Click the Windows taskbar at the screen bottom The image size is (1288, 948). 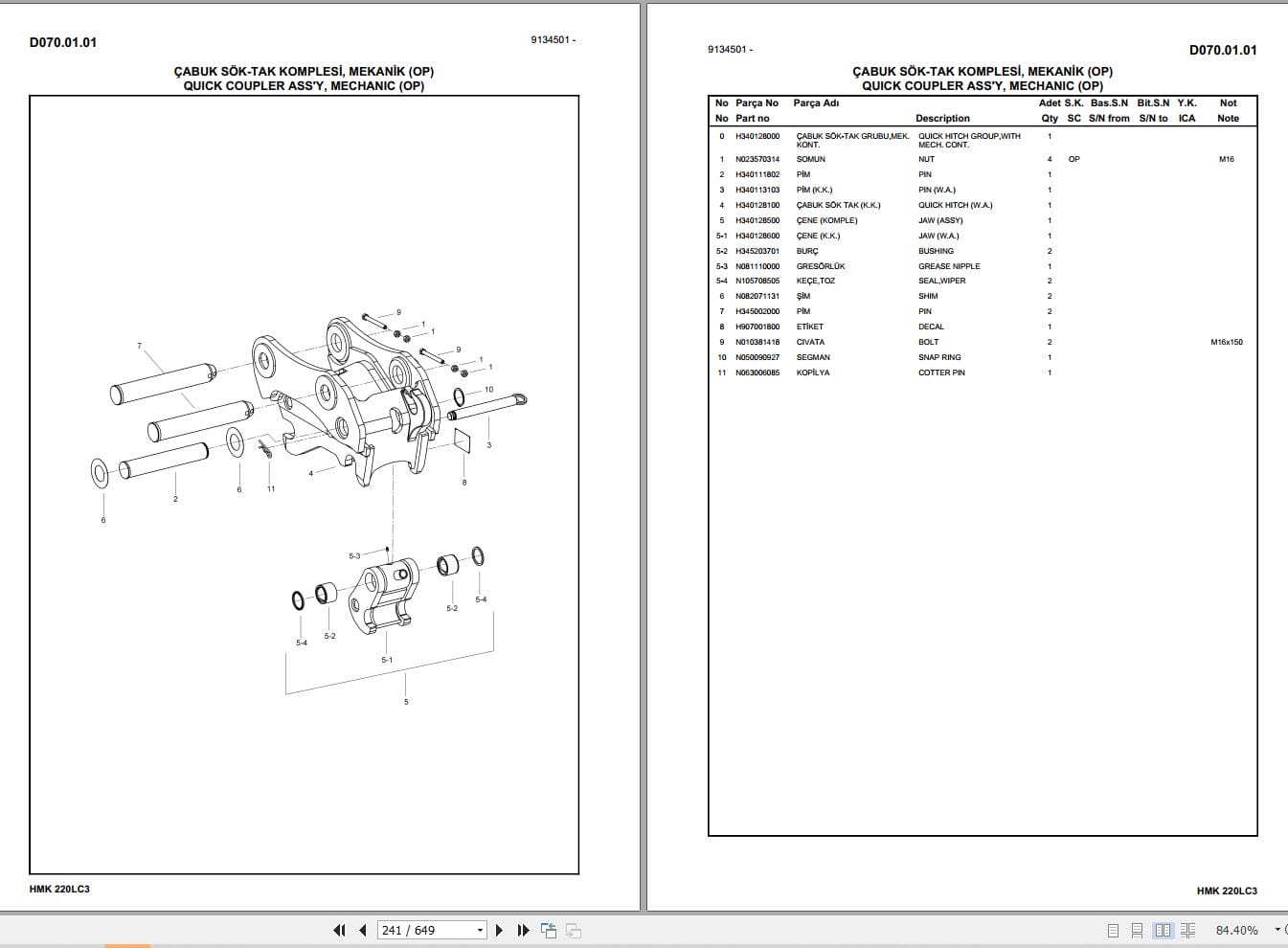pyautogui.click(x=644, y=945)
